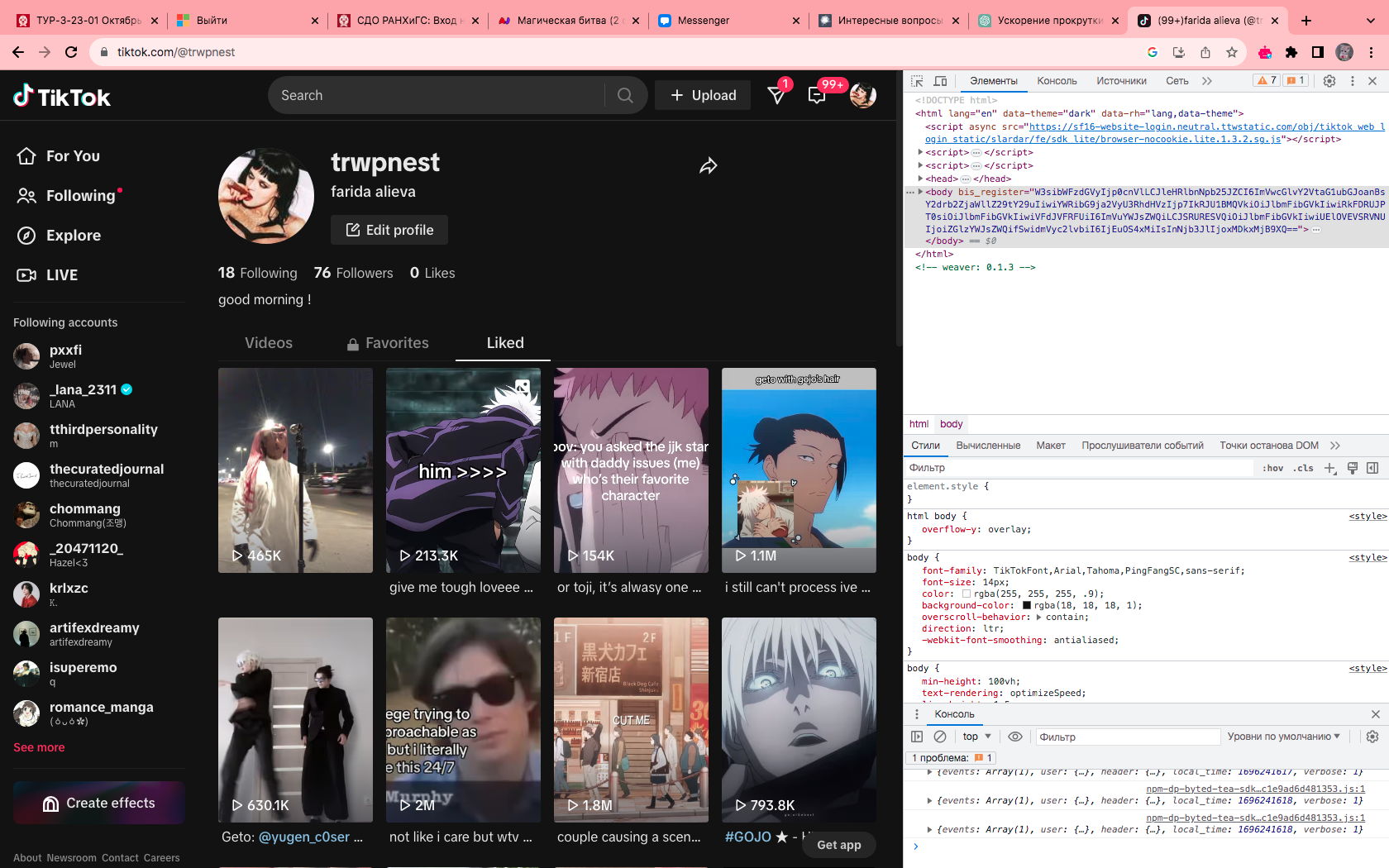
Task: Open DevTools three-dot customize menu
Action: point(1353,81)
